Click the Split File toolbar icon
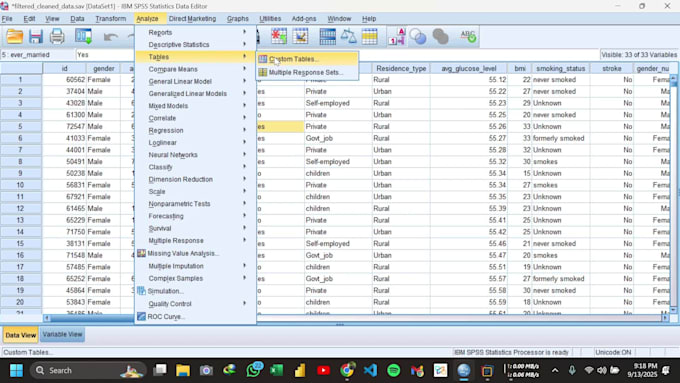The height and width of the screenshot is (383, 680). 327,37
